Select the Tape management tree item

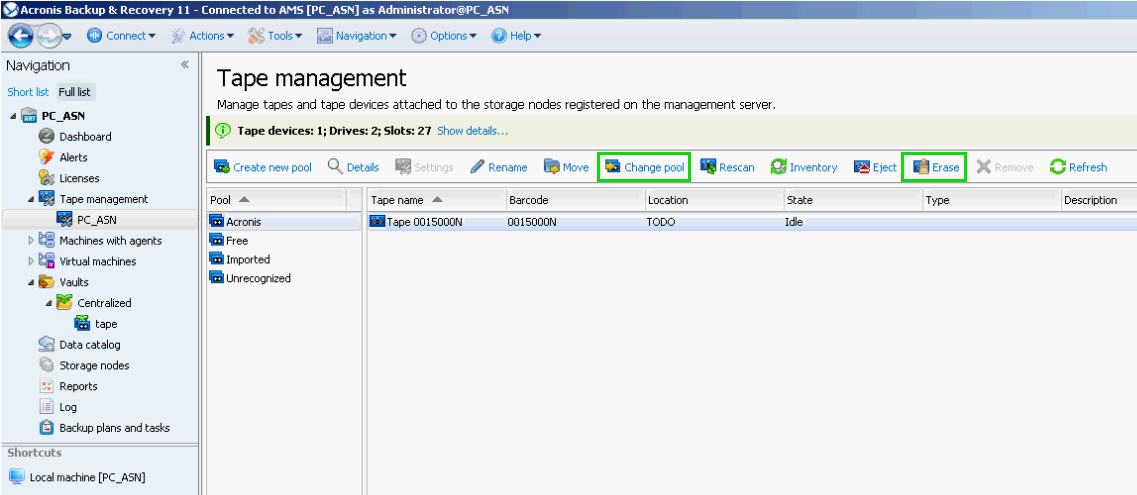pos(93,199)
